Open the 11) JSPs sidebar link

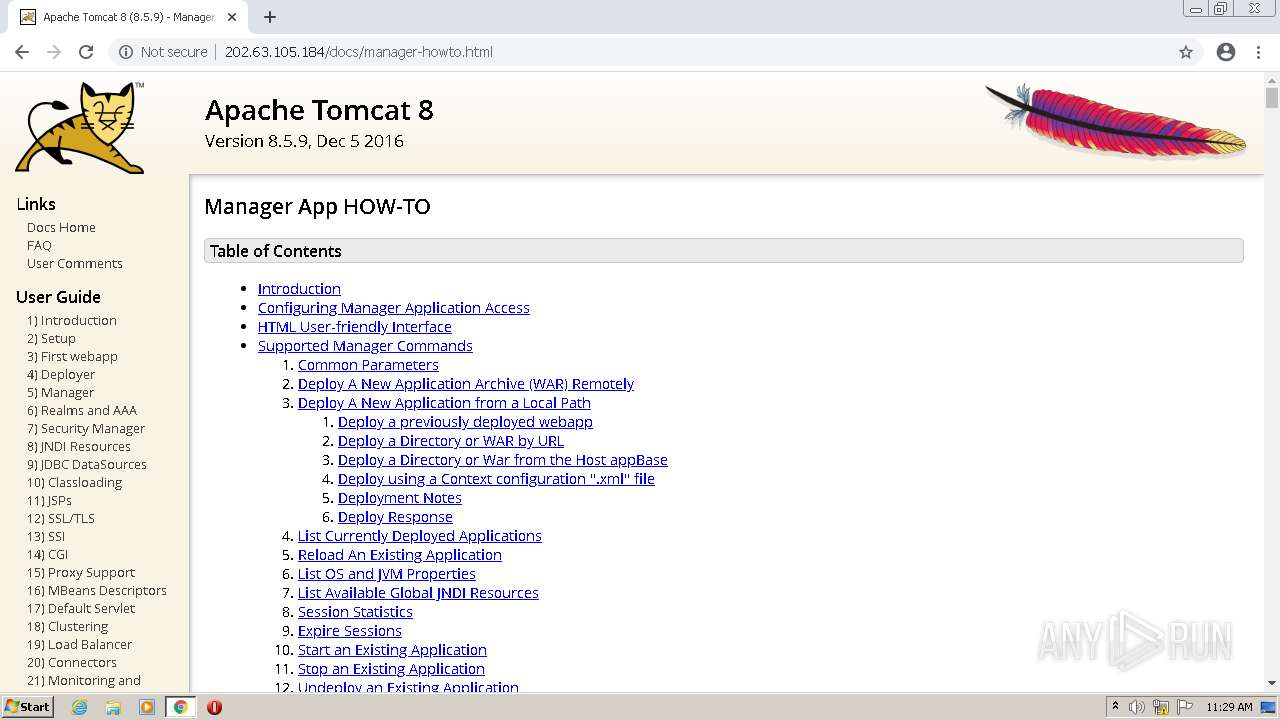click(49, 500)
